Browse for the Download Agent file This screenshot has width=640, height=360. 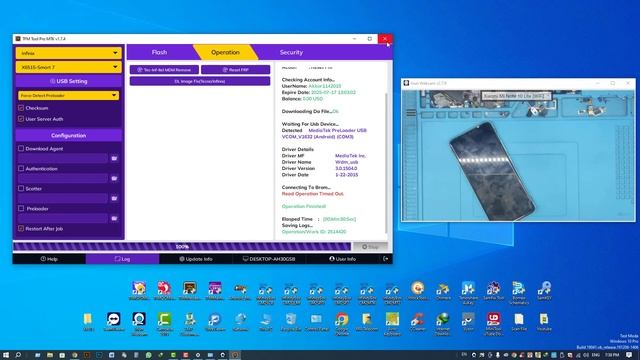pyautogui.click(x=114, y=158)
